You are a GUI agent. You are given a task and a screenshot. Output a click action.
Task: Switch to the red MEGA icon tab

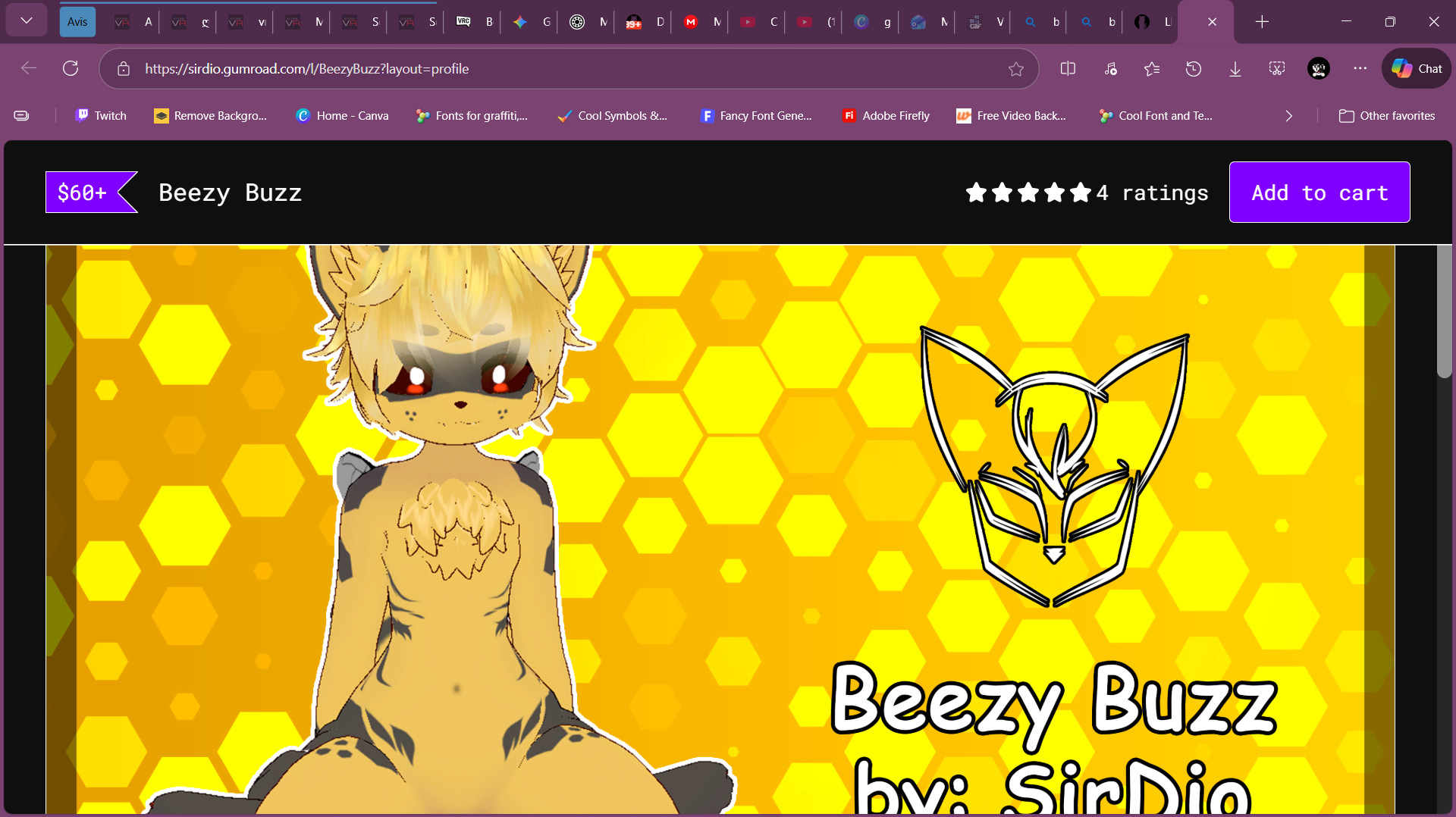701,22
